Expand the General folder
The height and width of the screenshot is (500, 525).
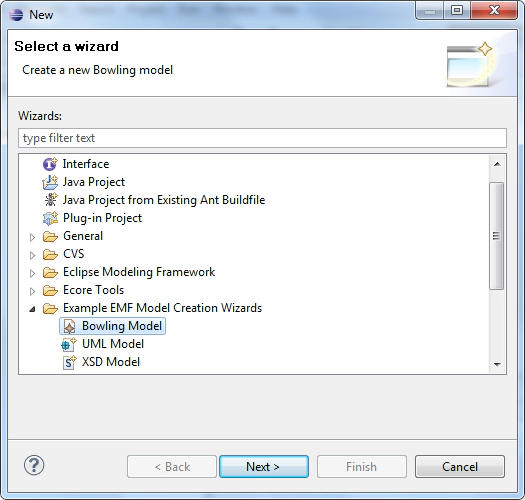pos(32,237)
